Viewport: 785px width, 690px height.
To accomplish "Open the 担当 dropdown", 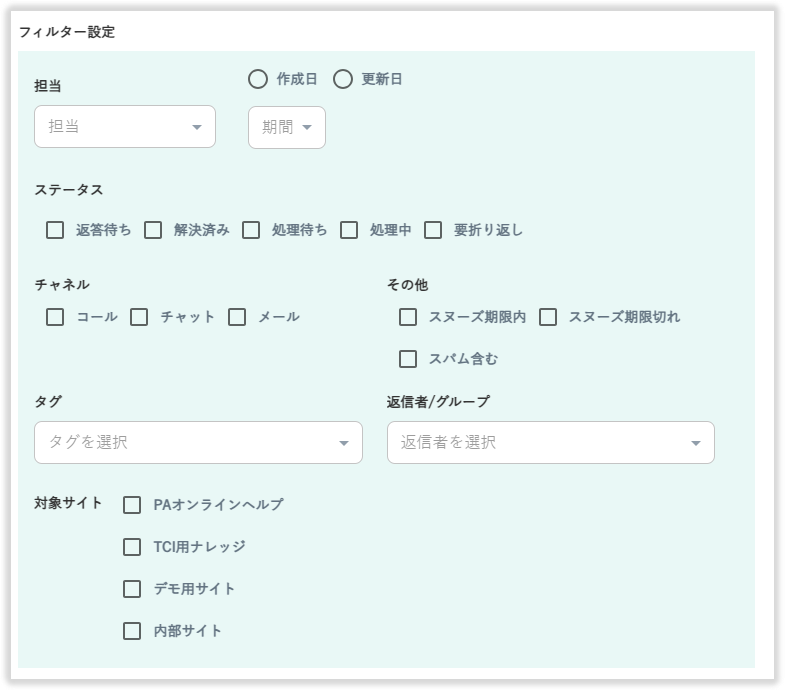I will 125,127.
